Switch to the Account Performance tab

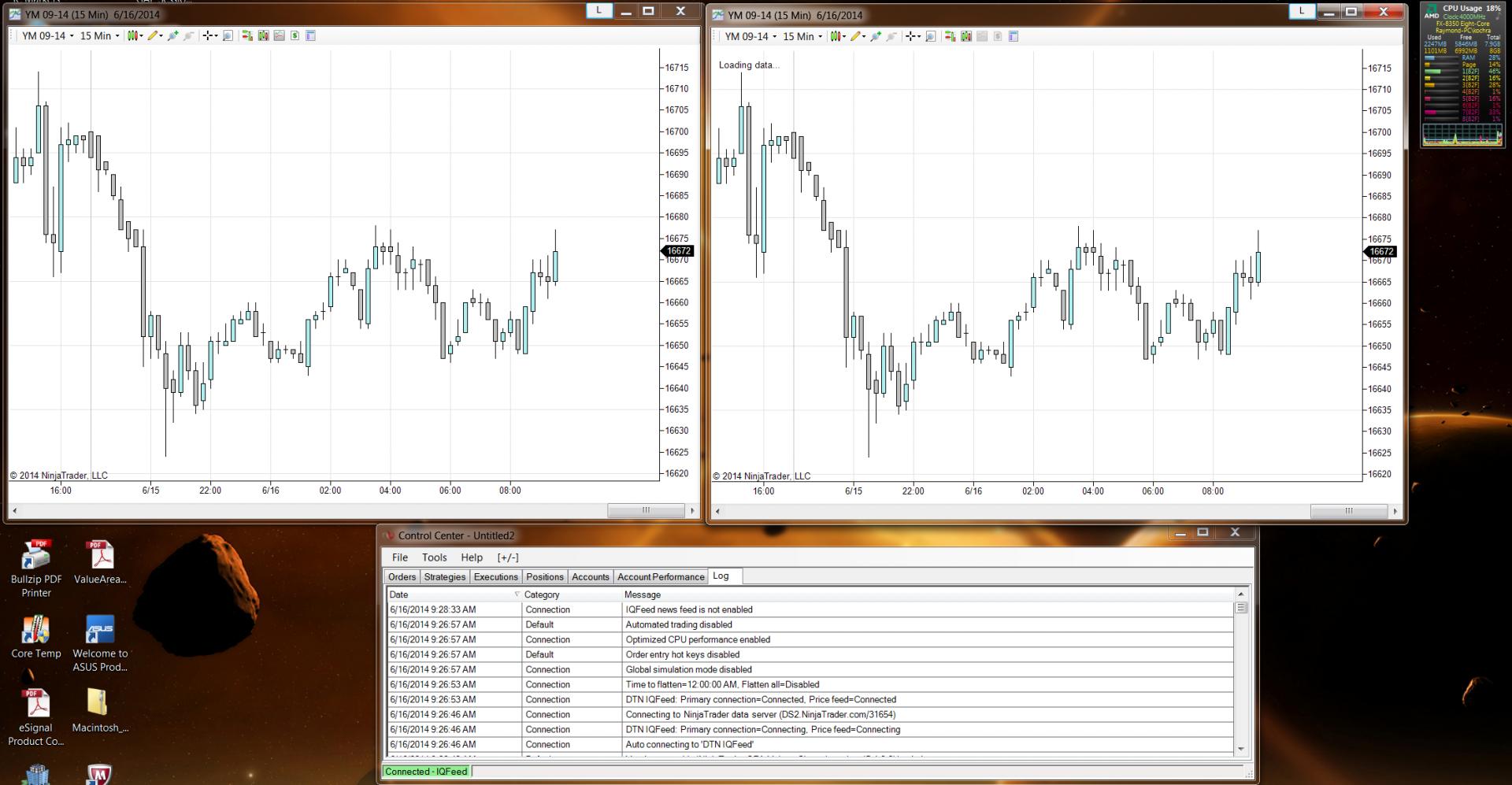(661, 577)
